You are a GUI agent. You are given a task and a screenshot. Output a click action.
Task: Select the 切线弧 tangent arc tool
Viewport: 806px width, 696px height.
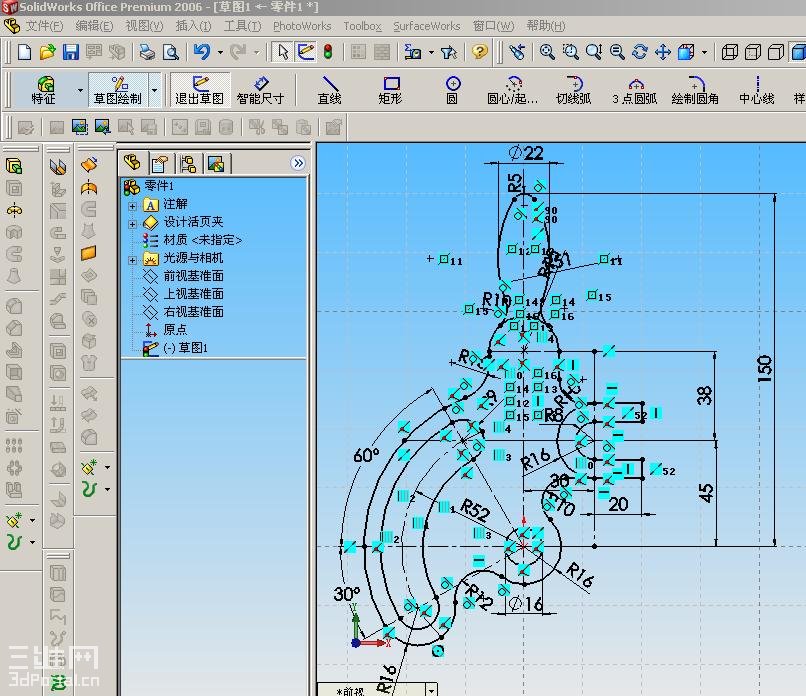coord(573,90)
